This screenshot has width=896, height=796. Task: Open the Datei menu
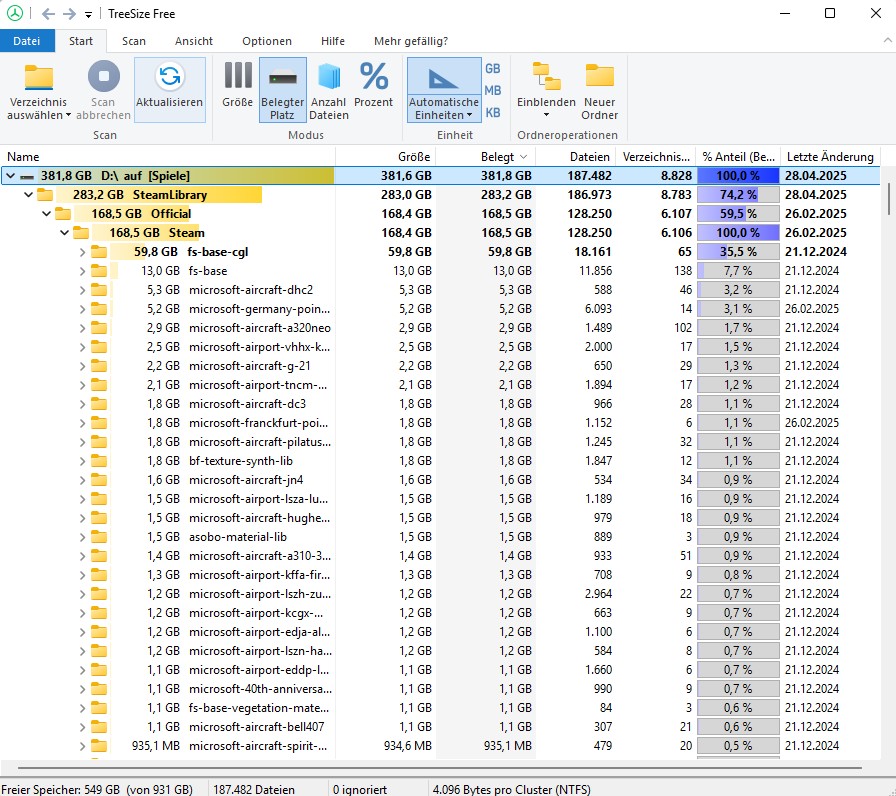pyautogui.click(x=27, y=41)
